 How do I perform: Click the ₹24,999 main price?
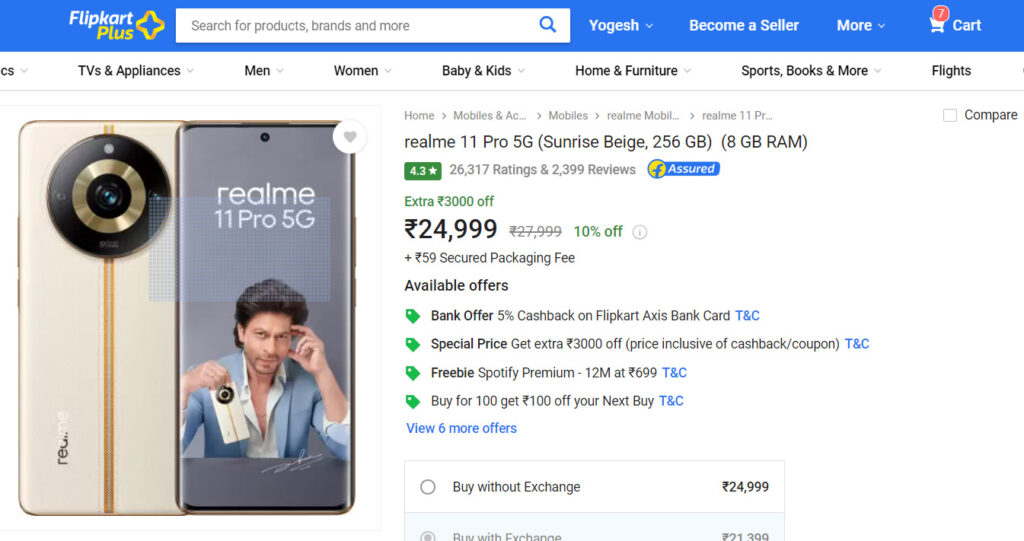point(451,229)
